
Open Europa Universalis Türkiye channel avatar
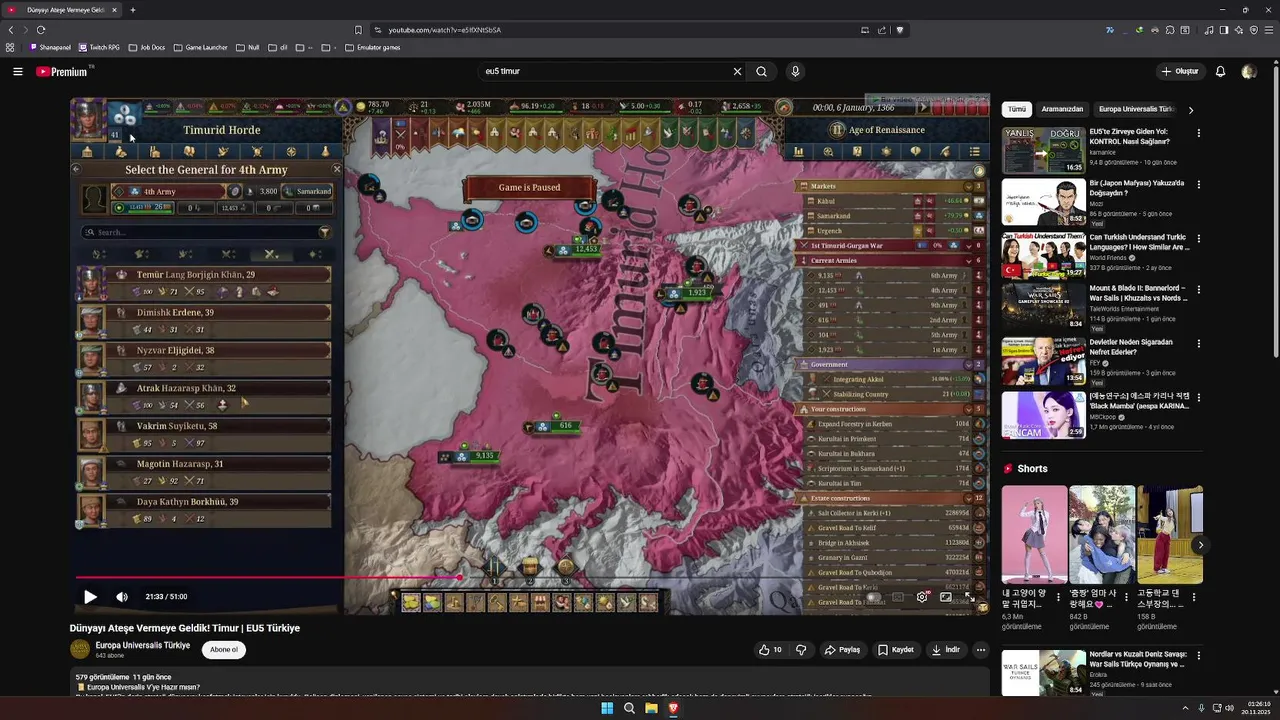80,650
